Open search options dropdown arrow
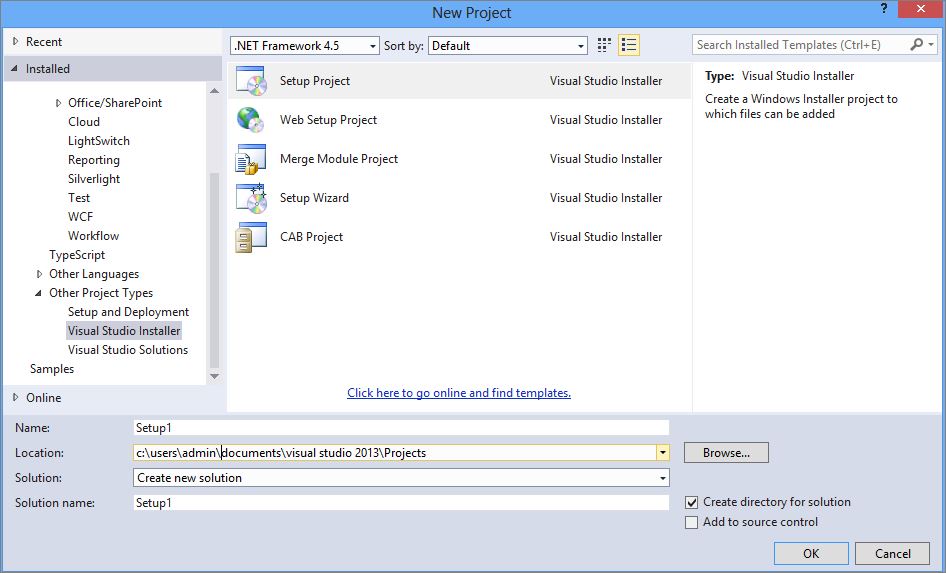The image size is (946, 573). pos(932,45)
